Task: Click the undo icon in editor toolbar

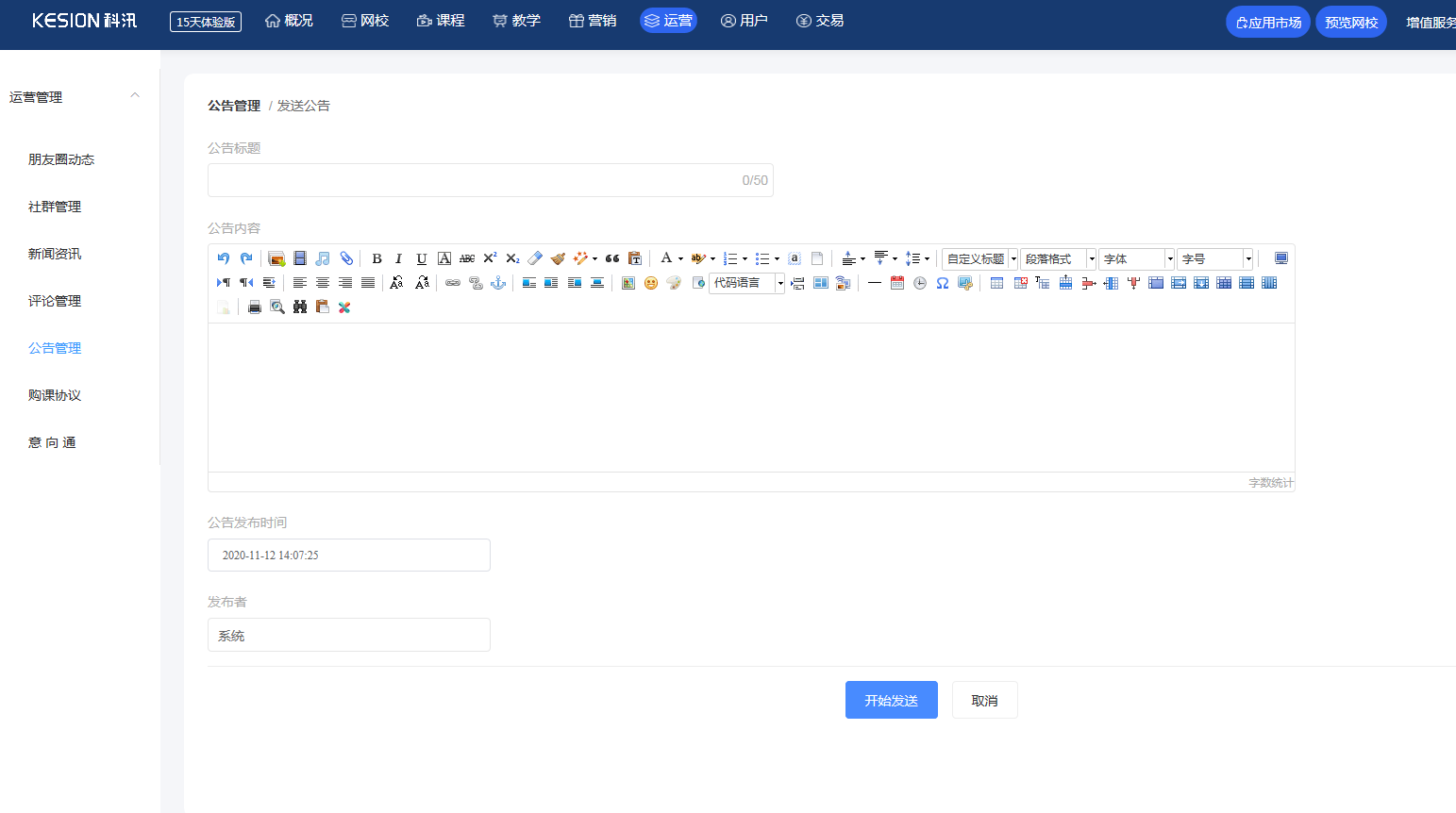Action: 224,258
